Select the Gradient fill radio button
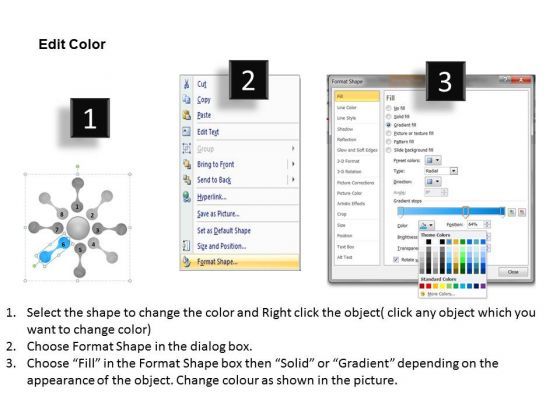 coord(389,125)
